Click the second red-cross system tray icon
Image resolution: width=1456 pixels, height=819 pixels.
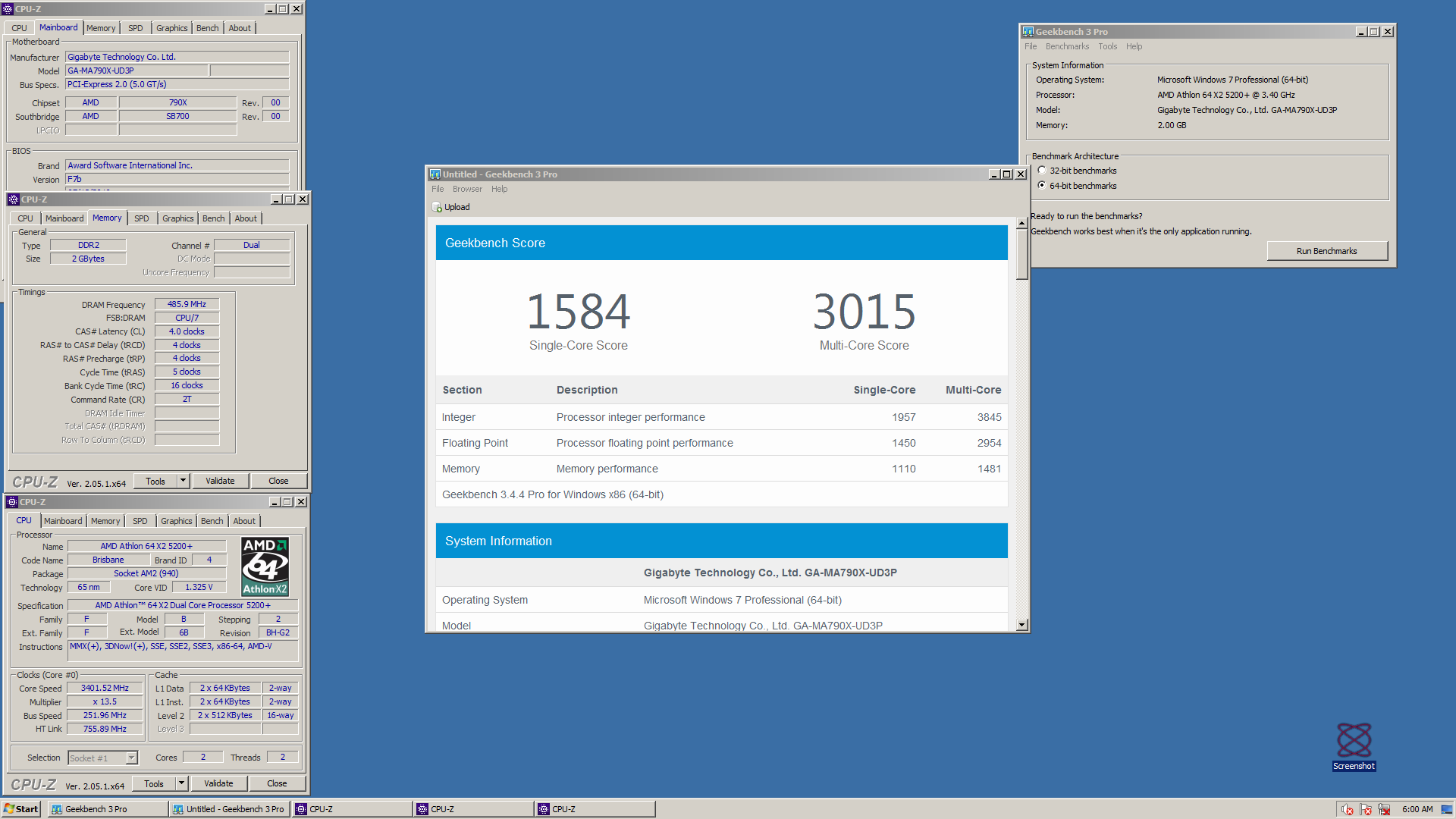coord(1366,809)
